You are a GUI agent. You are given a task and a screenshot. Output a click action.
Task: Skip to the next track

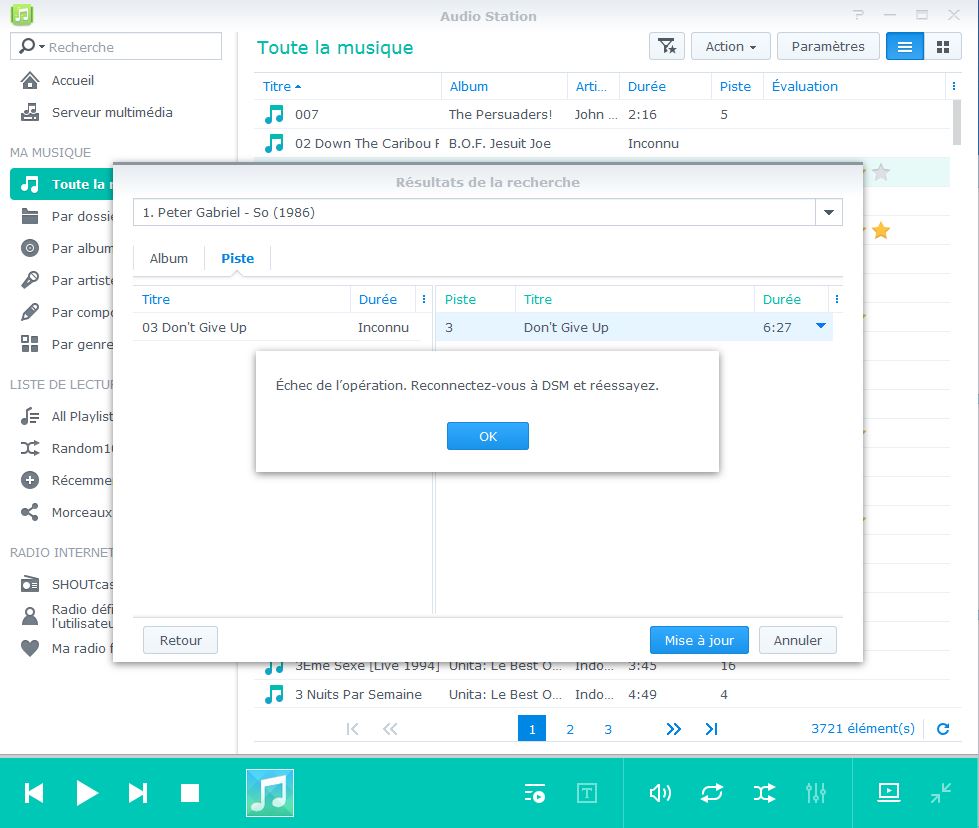click(x=138, y=793)
